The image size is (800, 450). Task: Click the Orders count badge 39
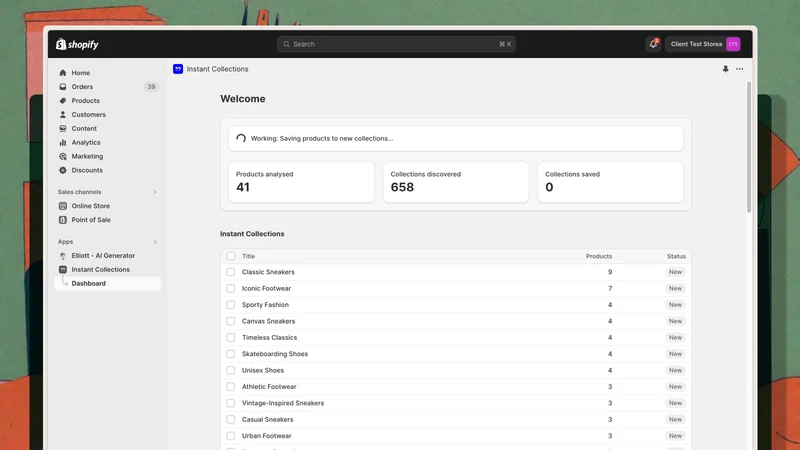pyautogui.click(x=151, y=87)
